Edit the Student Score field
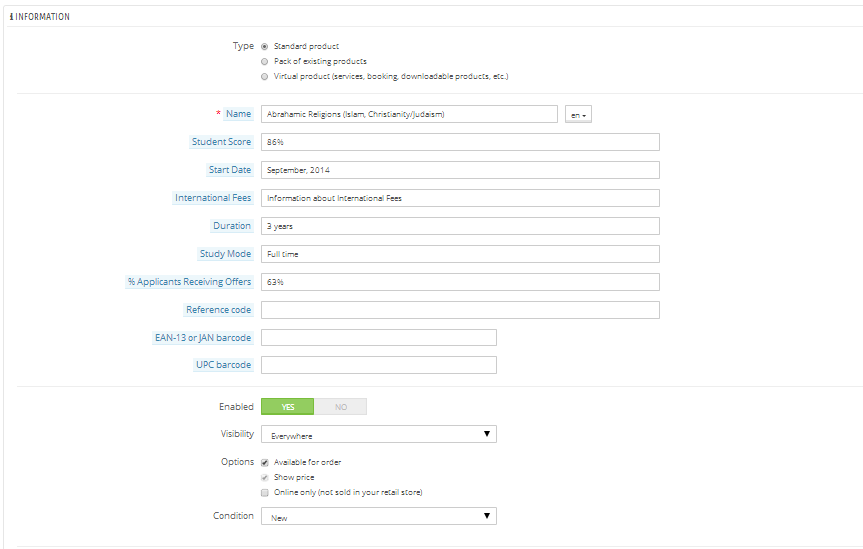863x549 pixels. pyautogui.click(x=460, y=142)
